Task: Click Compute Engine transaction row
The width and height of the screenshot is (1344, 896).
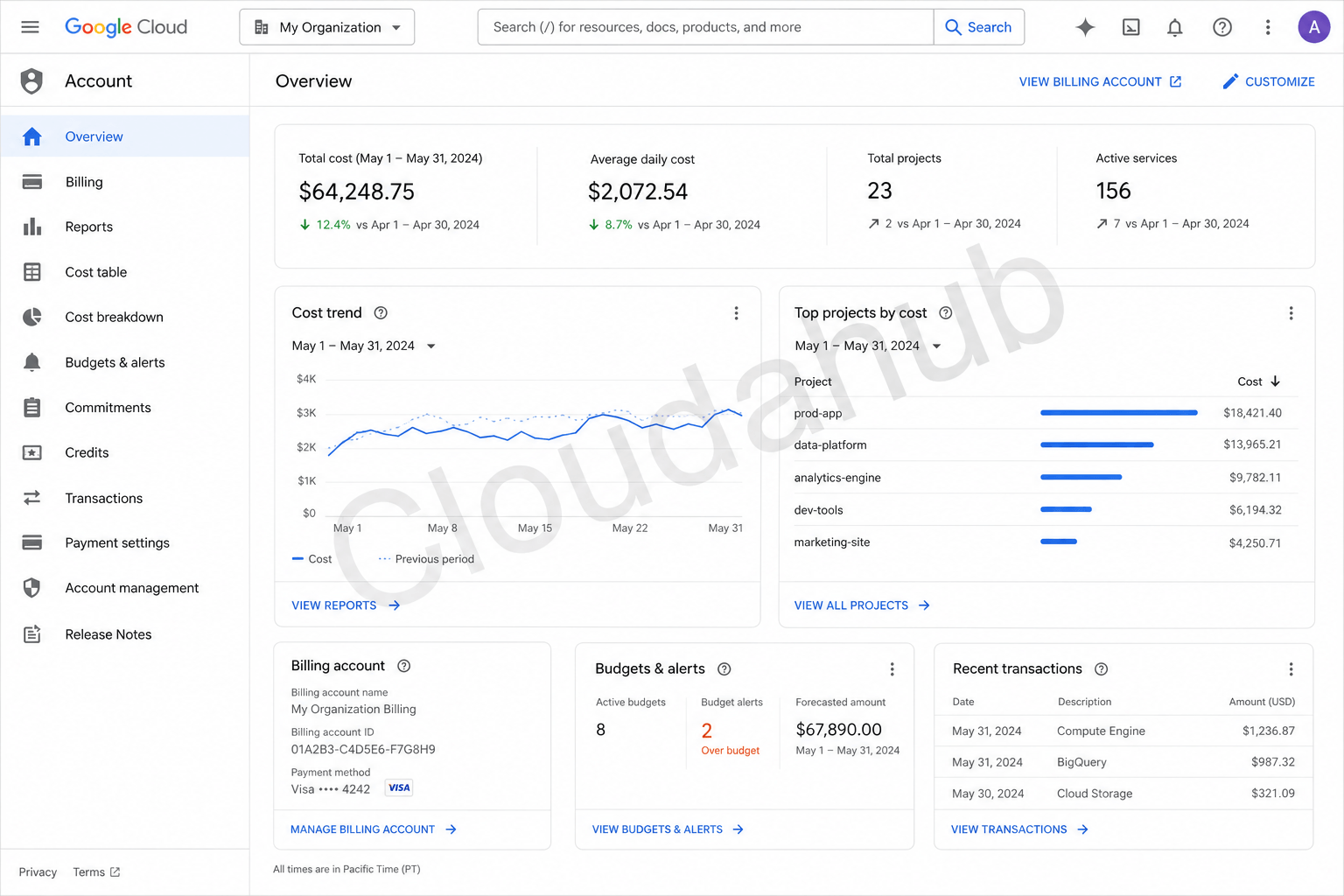Action: coord(1123,731)
